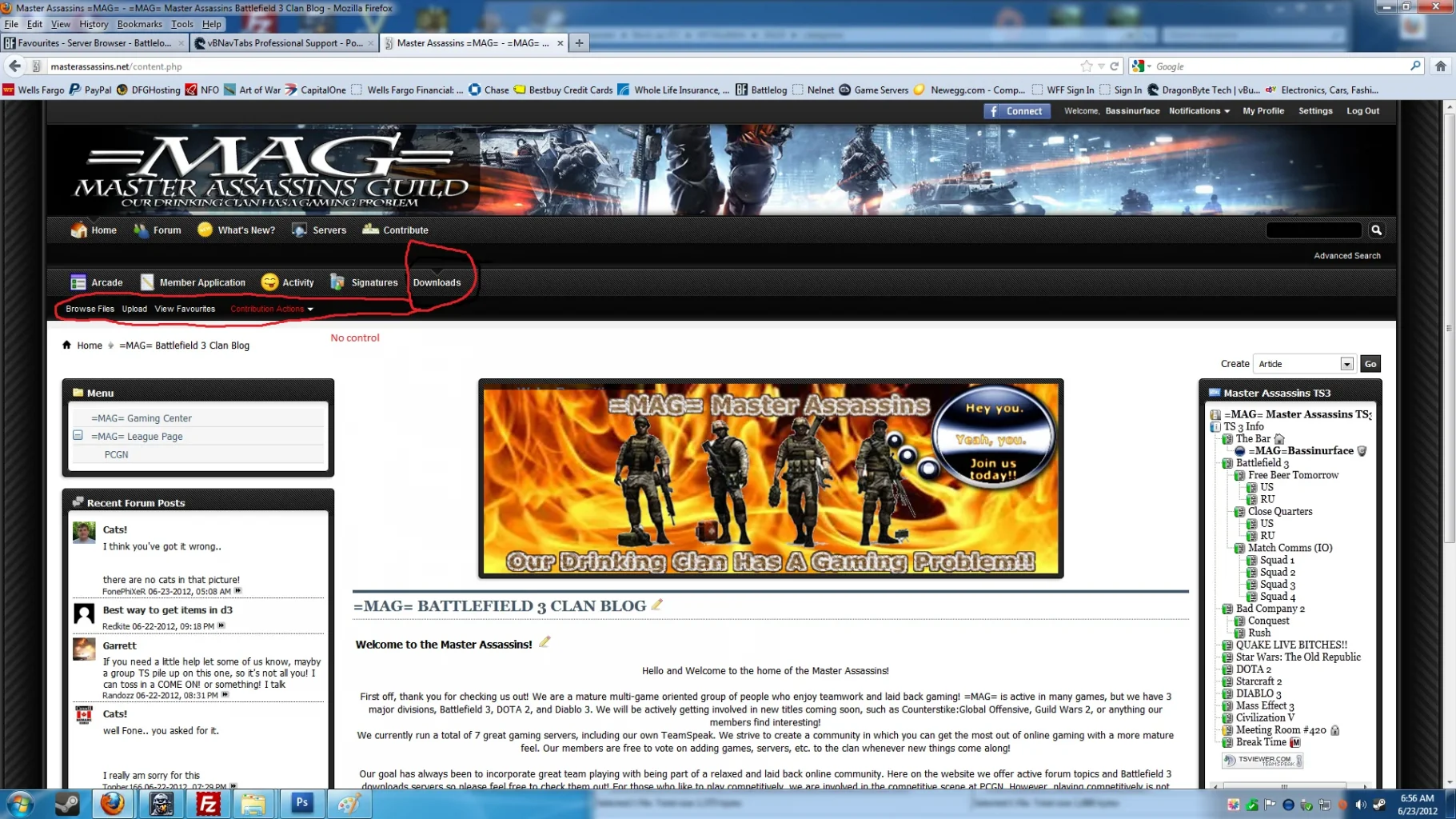Open the Servers navigation tab
The image size is (1456, 819).
point(319,230)
